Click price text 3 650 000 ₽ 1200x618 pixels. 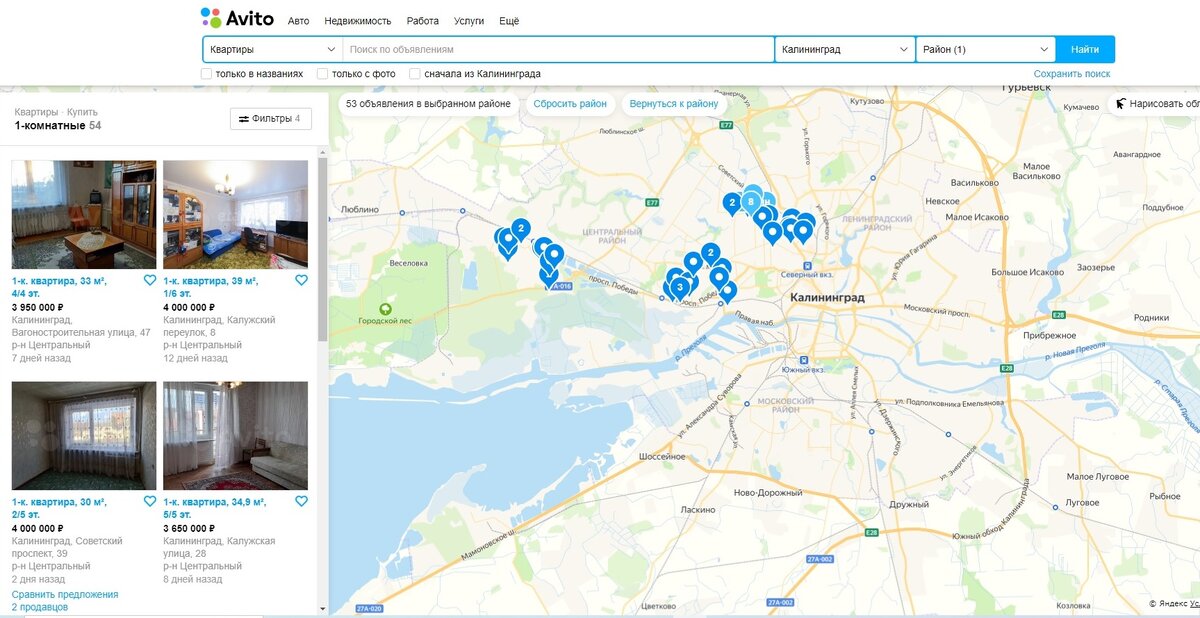tap(189, 528)
